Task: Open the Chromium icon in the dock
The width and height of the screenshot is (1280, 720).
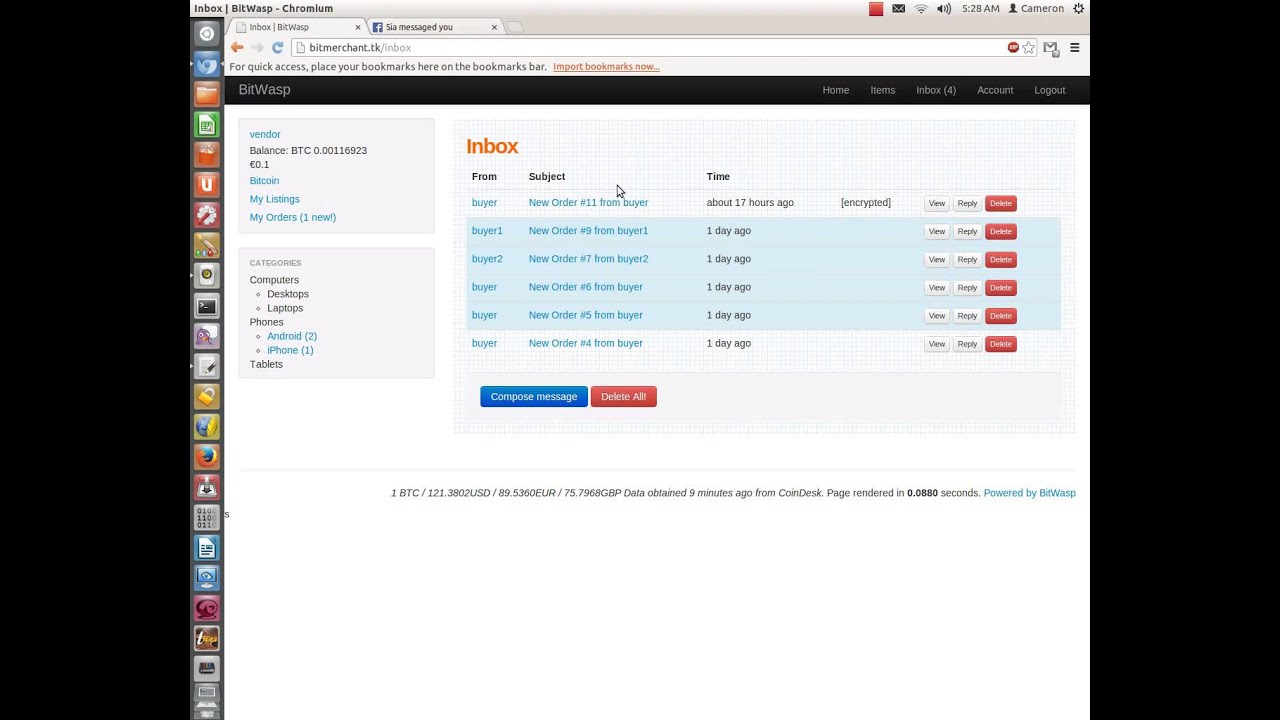Action: 207,65
